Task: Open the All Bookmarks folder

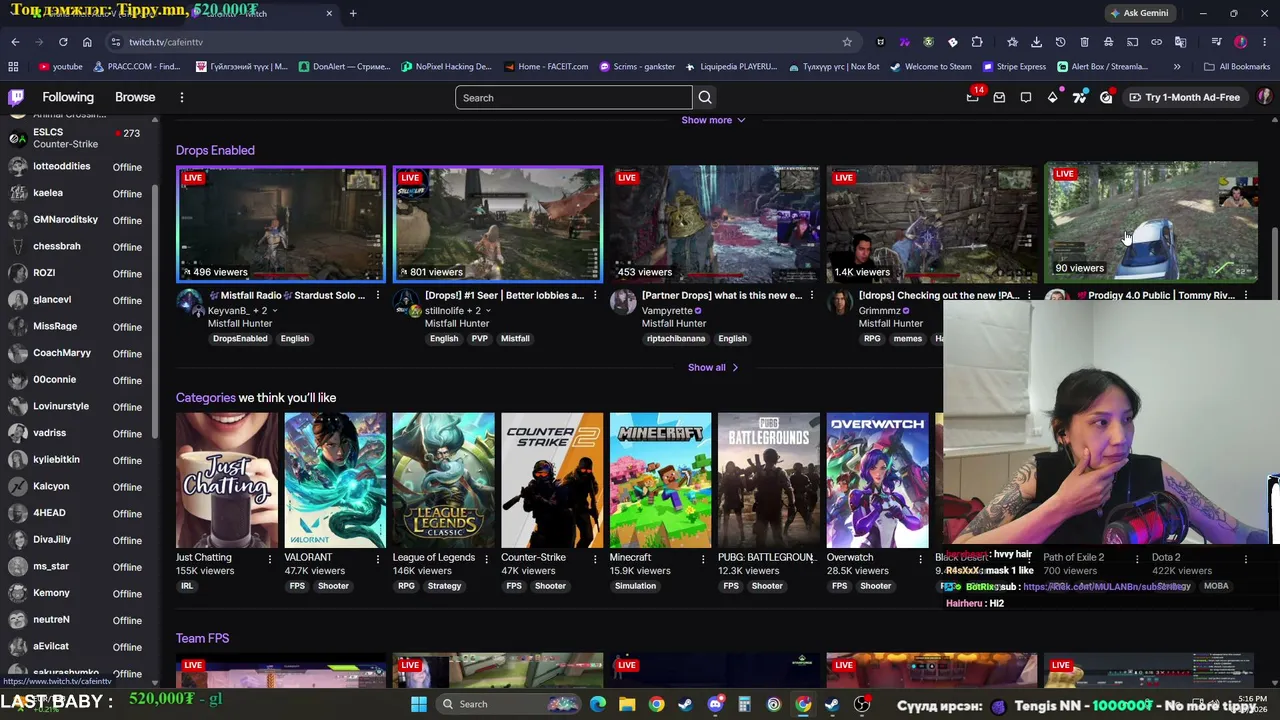Action: tap(1237, 67)
